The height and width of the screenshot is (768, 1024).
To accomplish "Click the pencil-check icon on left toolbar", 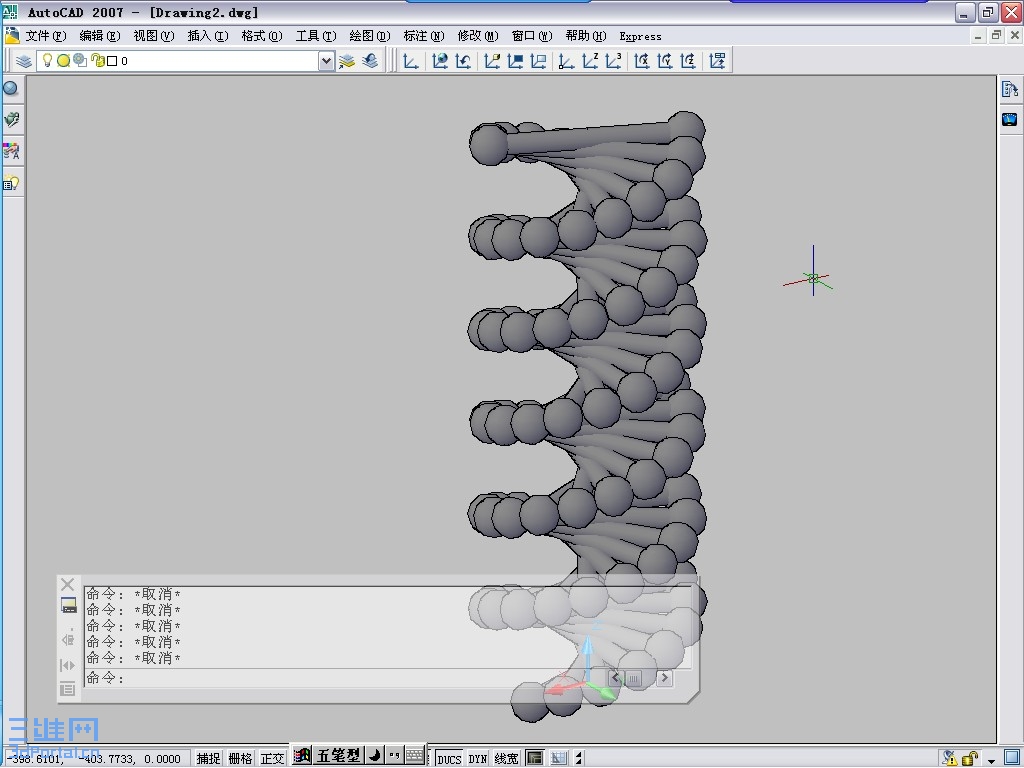I will 12,120.
